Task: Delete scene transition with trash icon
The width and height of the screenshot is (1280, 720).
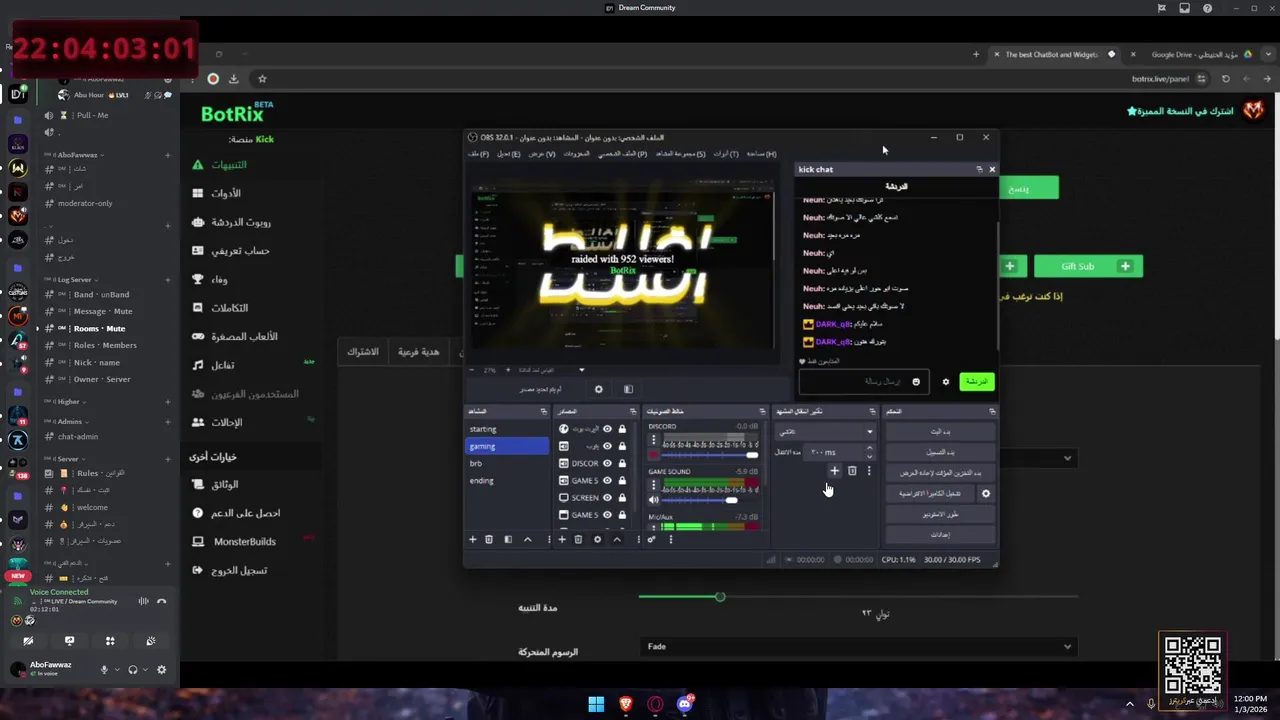Action: coord(852,471)
